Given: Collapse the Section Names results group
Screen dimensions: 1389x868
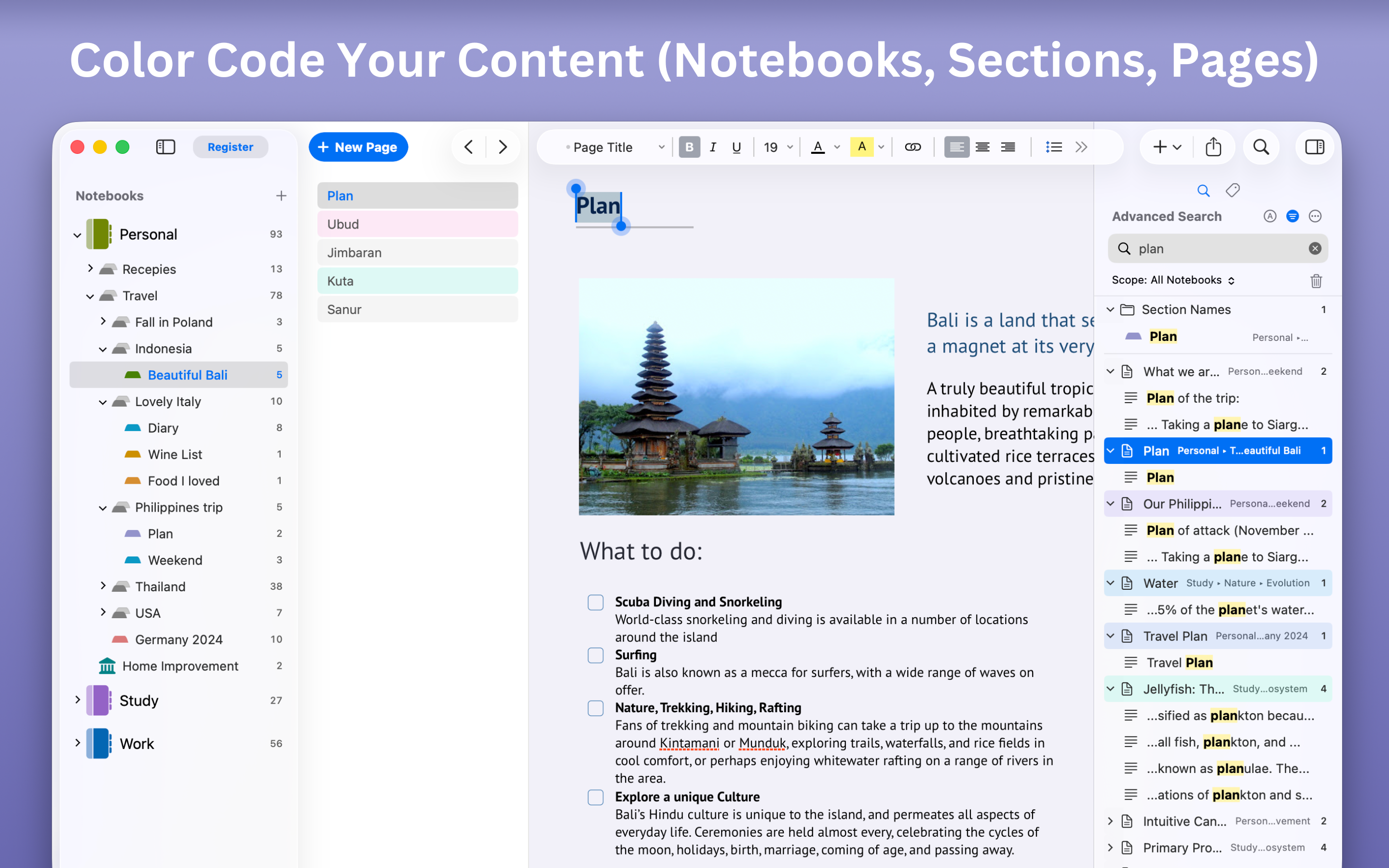Looking at the screenshot, I should pos(1111,310).
